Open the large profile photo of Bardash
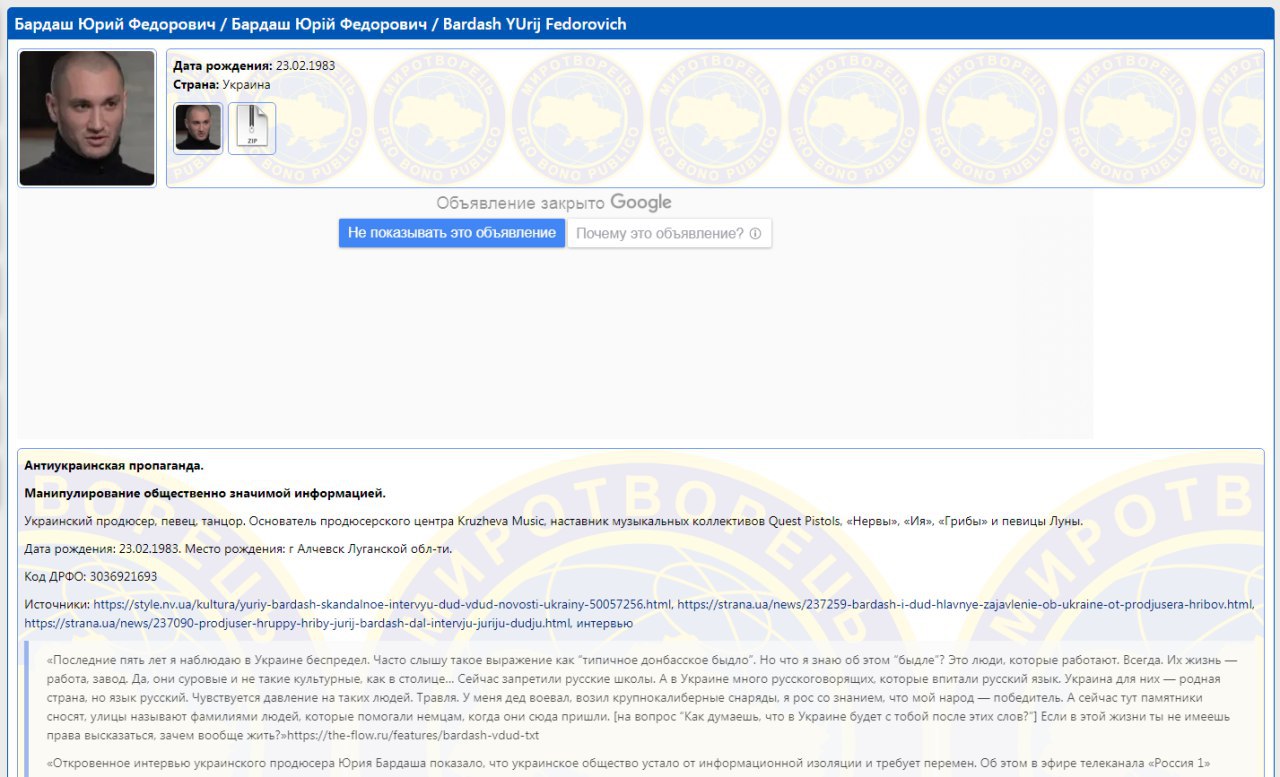The image size is (1280, 777). 87,118
